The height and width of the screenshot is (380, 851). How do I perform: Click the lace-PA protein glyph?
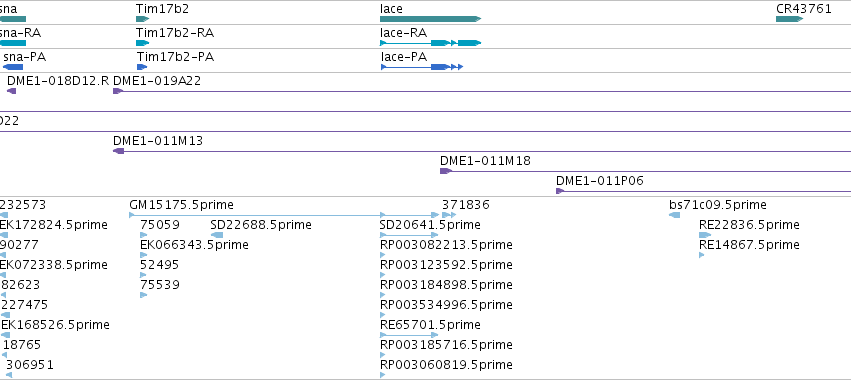[x=422, y=67]
